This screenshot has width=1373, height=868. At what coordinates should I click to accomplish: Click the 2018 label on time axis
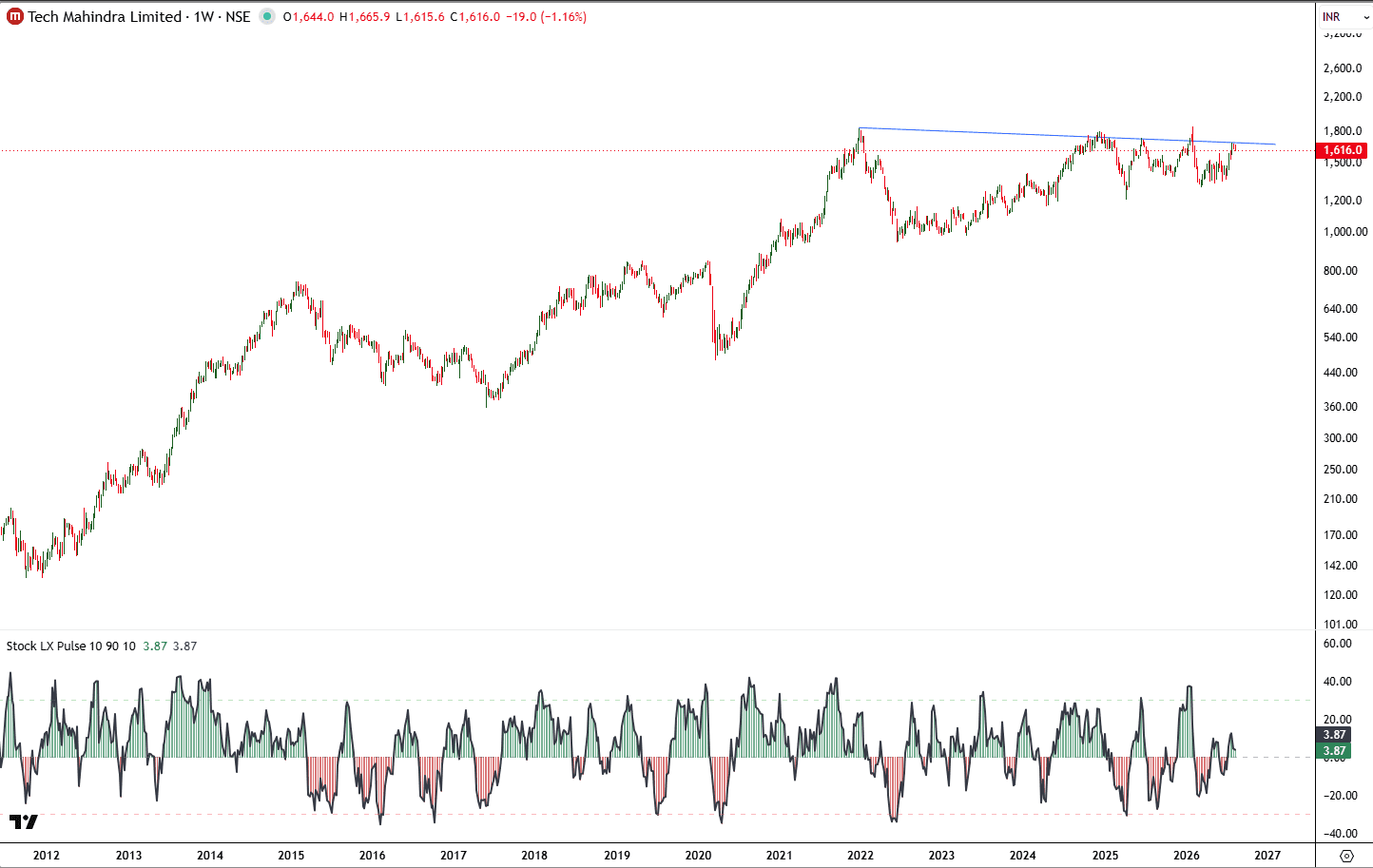click(534, 856)
